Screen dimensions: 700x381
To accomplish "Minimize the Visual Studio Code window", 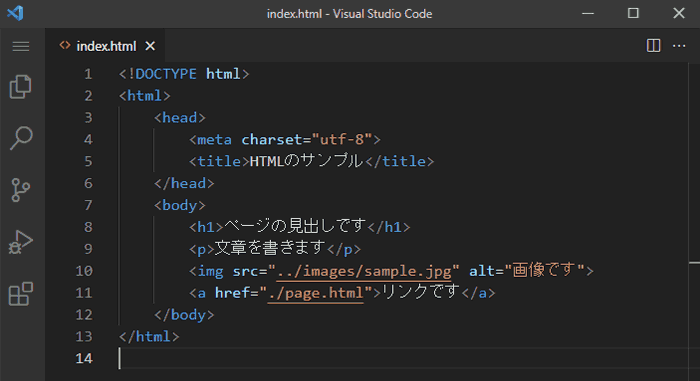I will (588, 13).
